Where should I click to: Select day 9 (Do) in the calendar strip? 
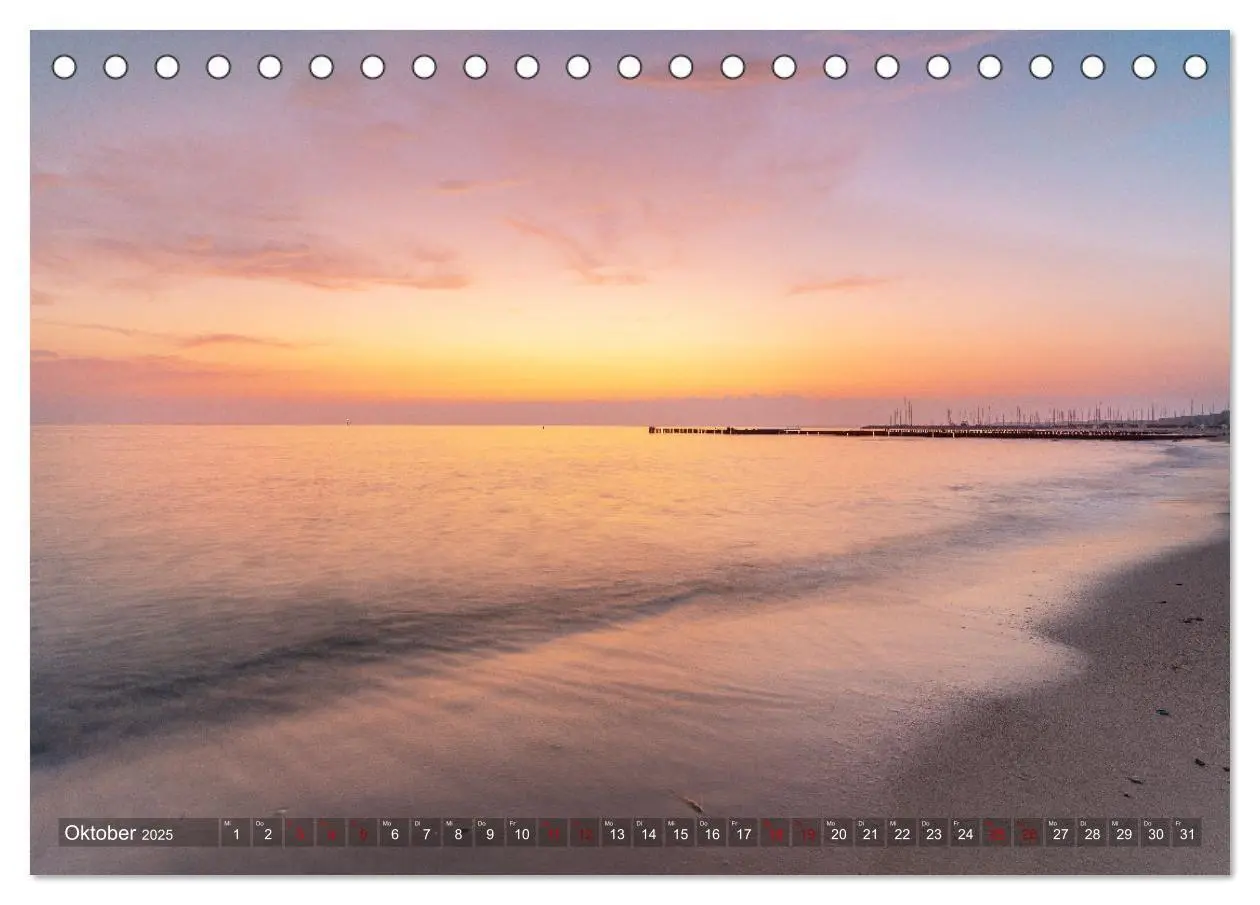pyautogui.click(x=489, y=833)
